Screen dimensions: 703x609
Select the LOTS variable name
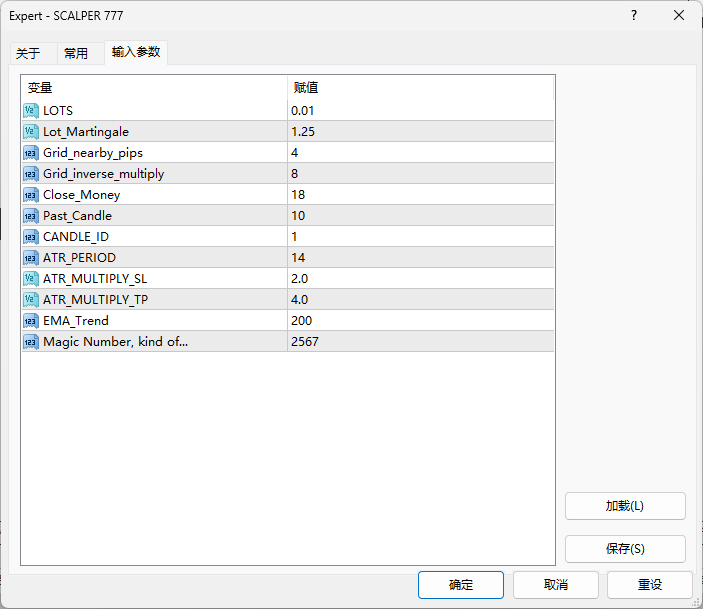click(58, 111)
